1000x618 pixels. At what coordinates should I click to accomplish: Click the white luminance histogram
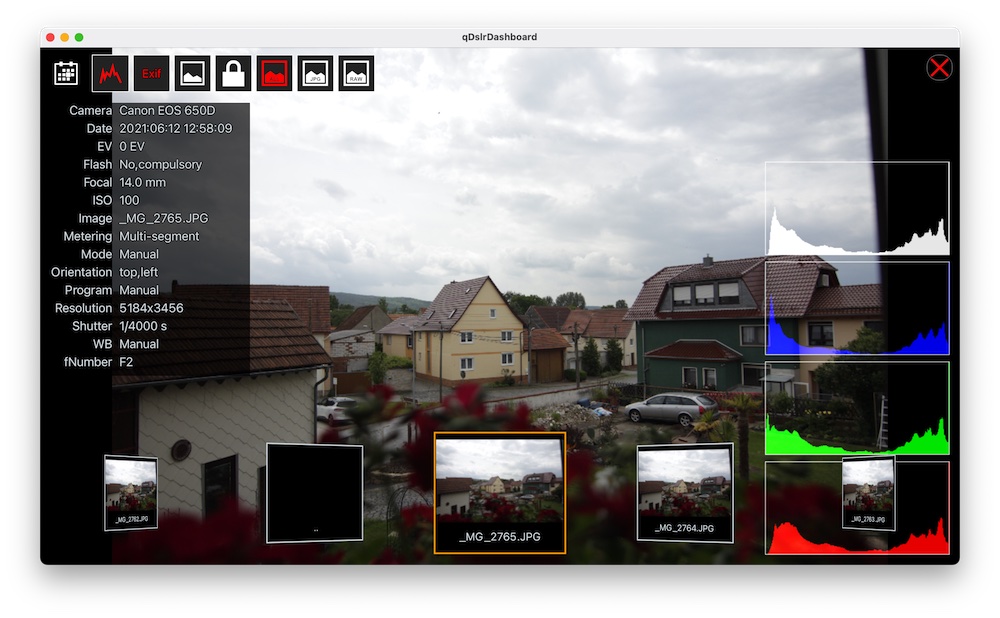click(857, 209)
